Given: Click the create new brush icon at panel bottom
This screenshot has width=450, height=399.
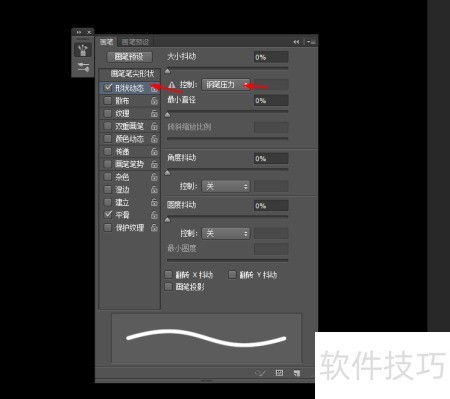Looking at the screenshot, I should tap(297, 373).
